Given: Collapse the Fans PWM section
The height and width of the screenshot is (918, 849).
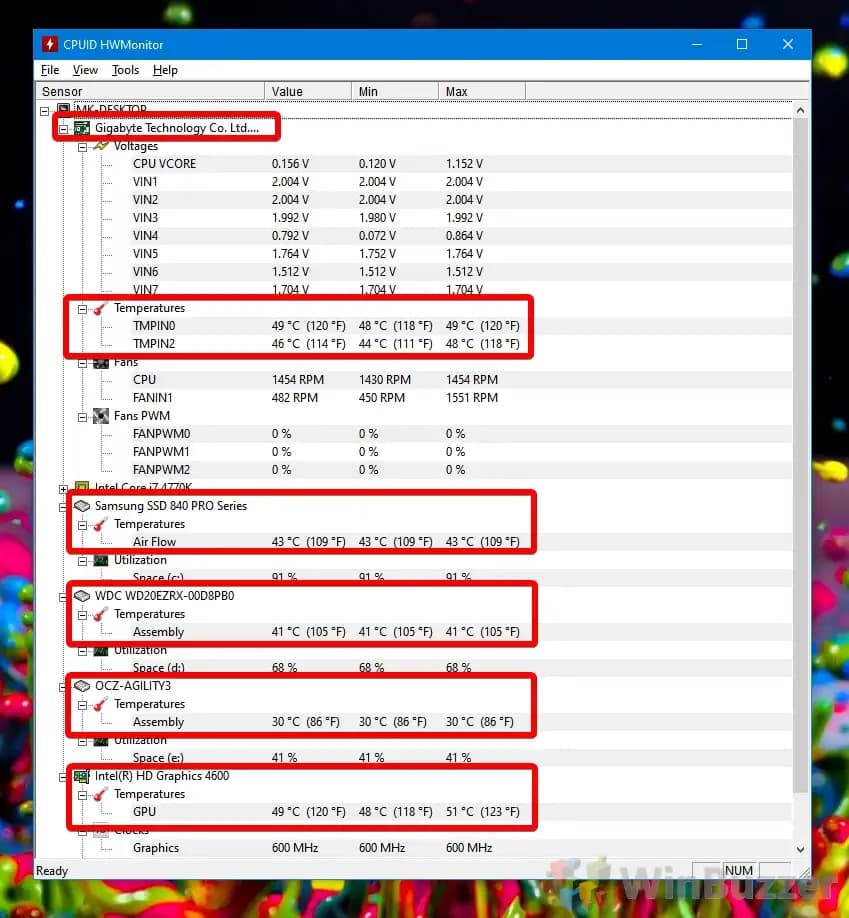Looking at the screenshot, I should pyautogui.click(x=83, y=416).
